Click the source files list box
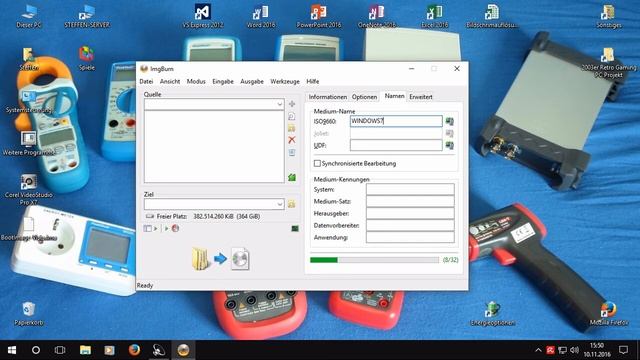 click(x=214, y=146)
